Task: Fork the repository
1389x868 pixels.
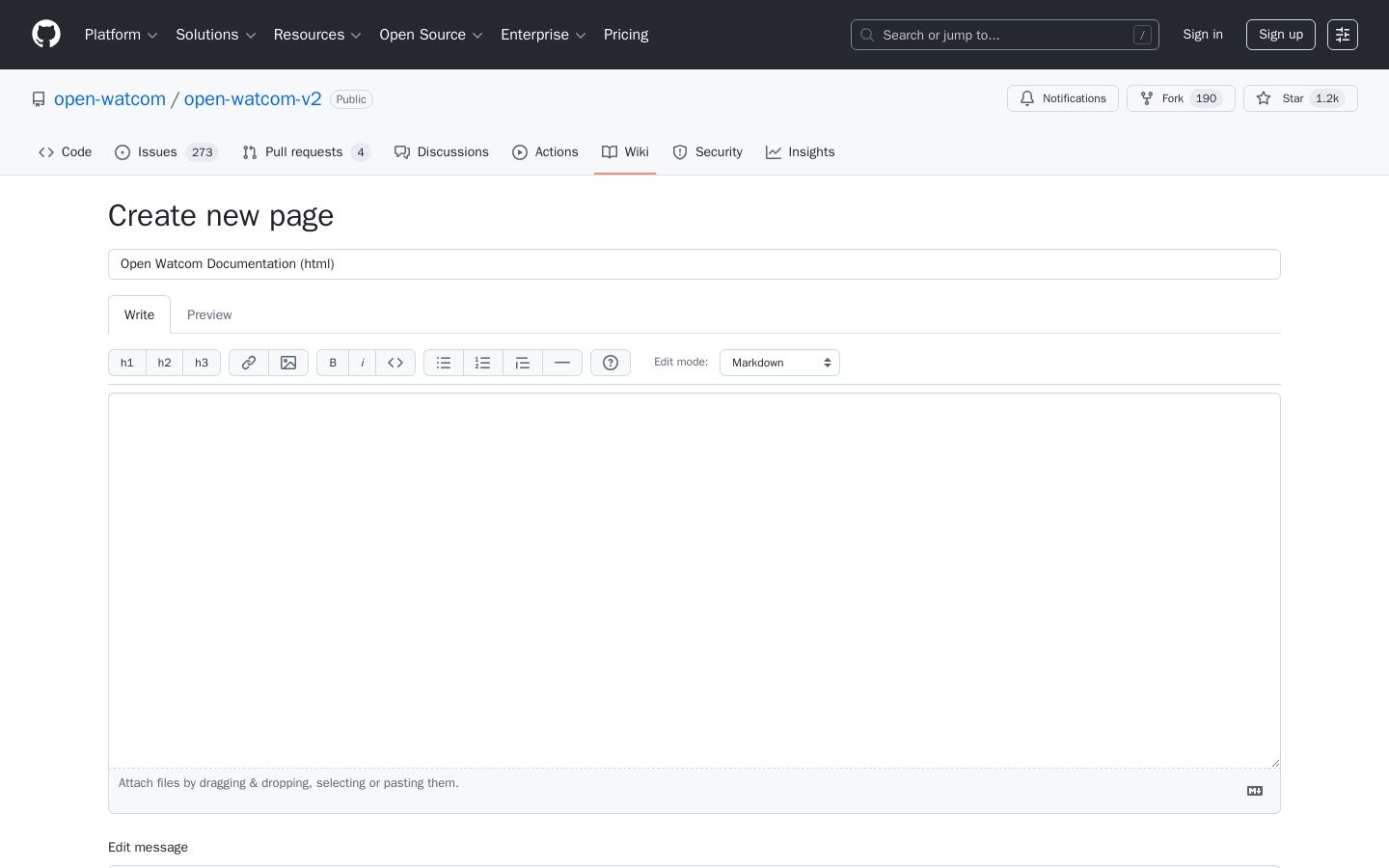Action: coord(1181,98)
